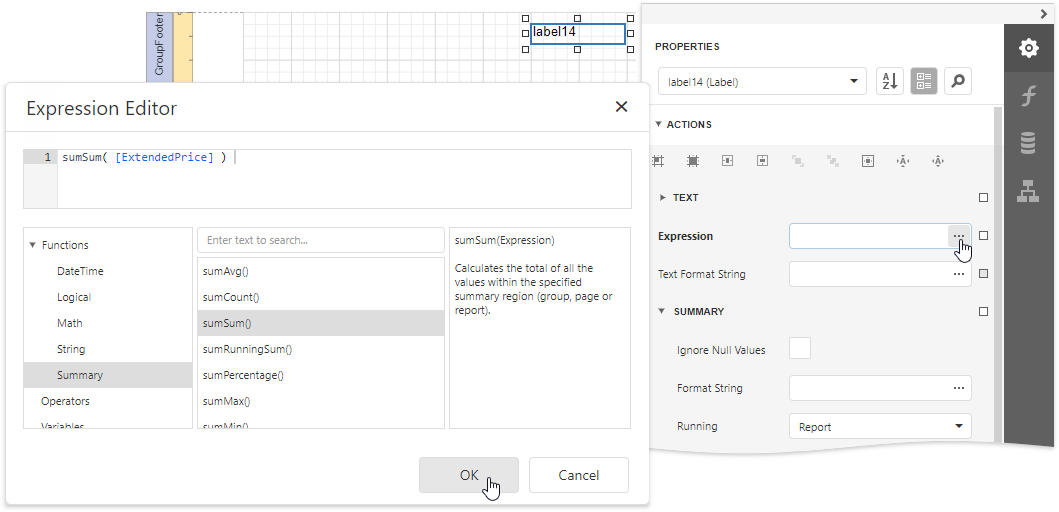Open ellipsis for Text Format String
The height and width of the screenshot is (512, 1059).
(959, 274)
